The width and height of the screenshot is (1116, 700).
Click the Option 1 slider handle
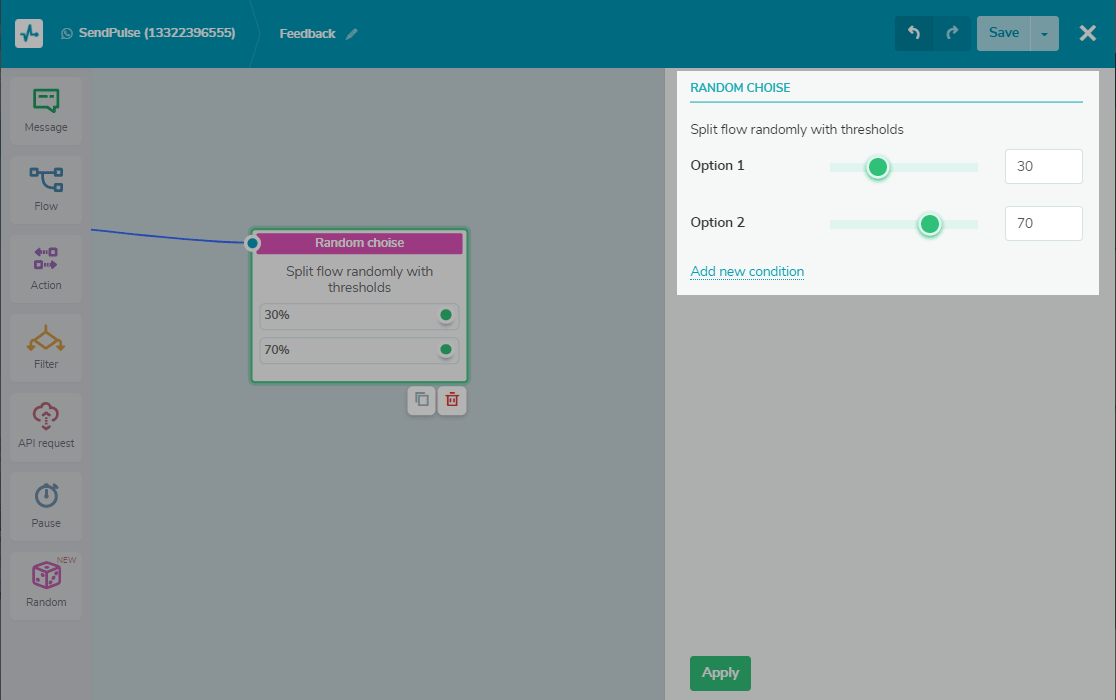(877, 167)
